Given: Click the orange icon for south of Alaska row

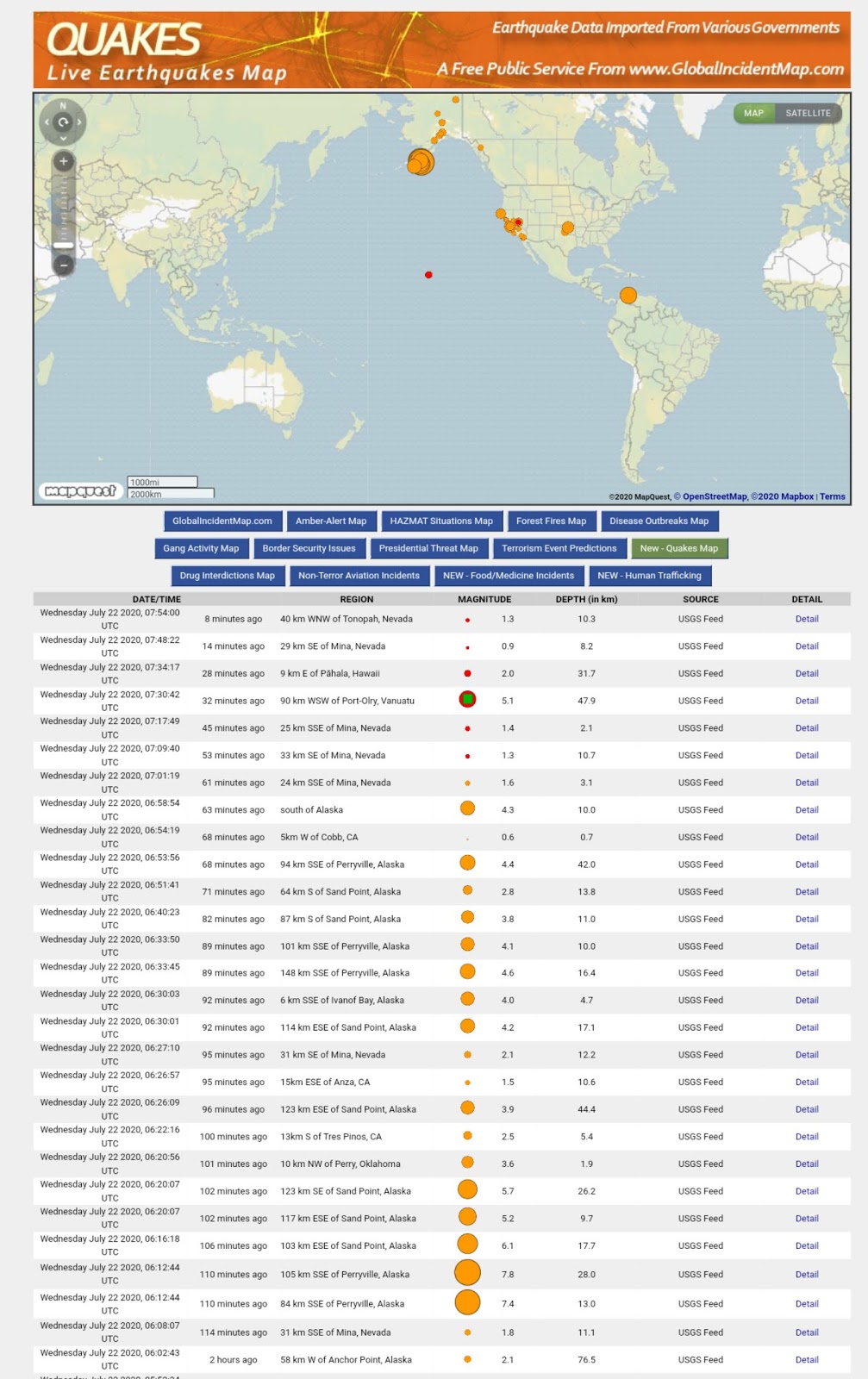Looking at the screenshot, I should 467,808.
